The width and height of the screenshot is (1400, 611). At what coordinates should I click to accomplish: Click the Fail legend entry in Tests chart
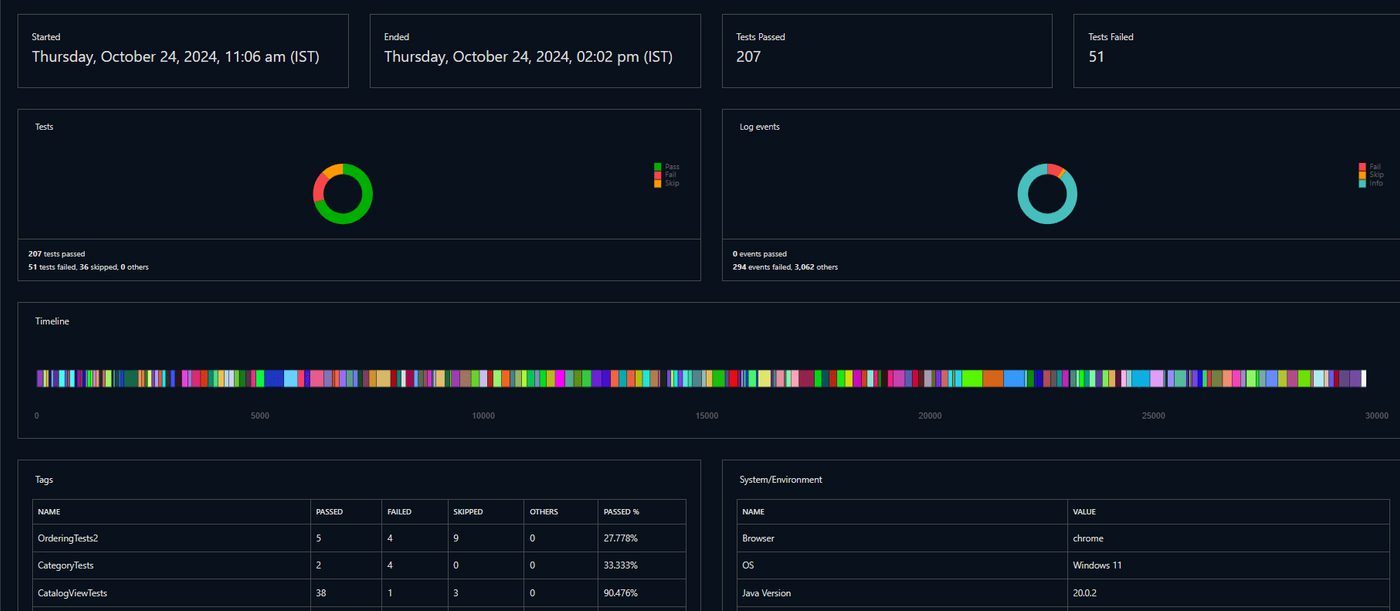coord(666,175)
